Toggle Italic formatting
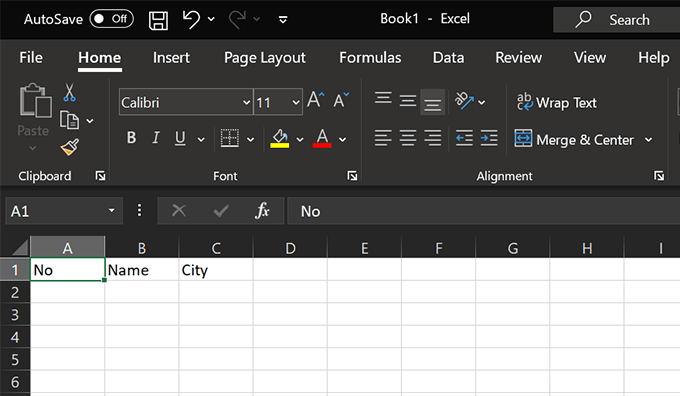 point(156,138)
